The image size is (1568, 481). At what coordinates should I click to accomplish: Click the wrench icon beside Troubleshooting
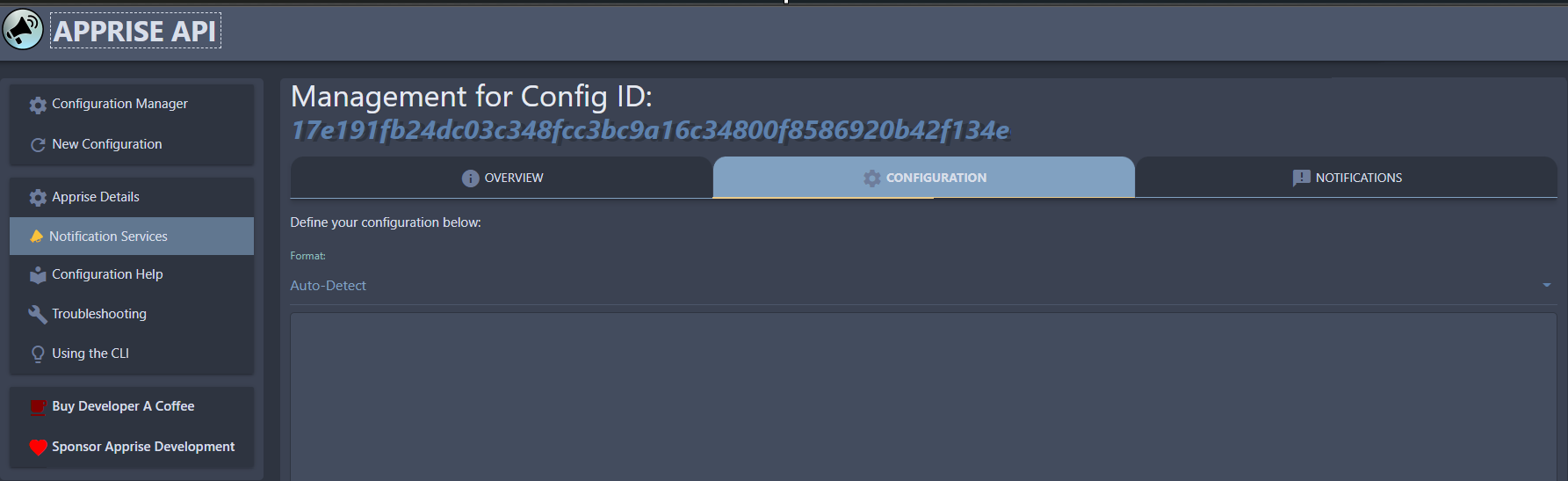pyautogui.click(x=38, y=314)
